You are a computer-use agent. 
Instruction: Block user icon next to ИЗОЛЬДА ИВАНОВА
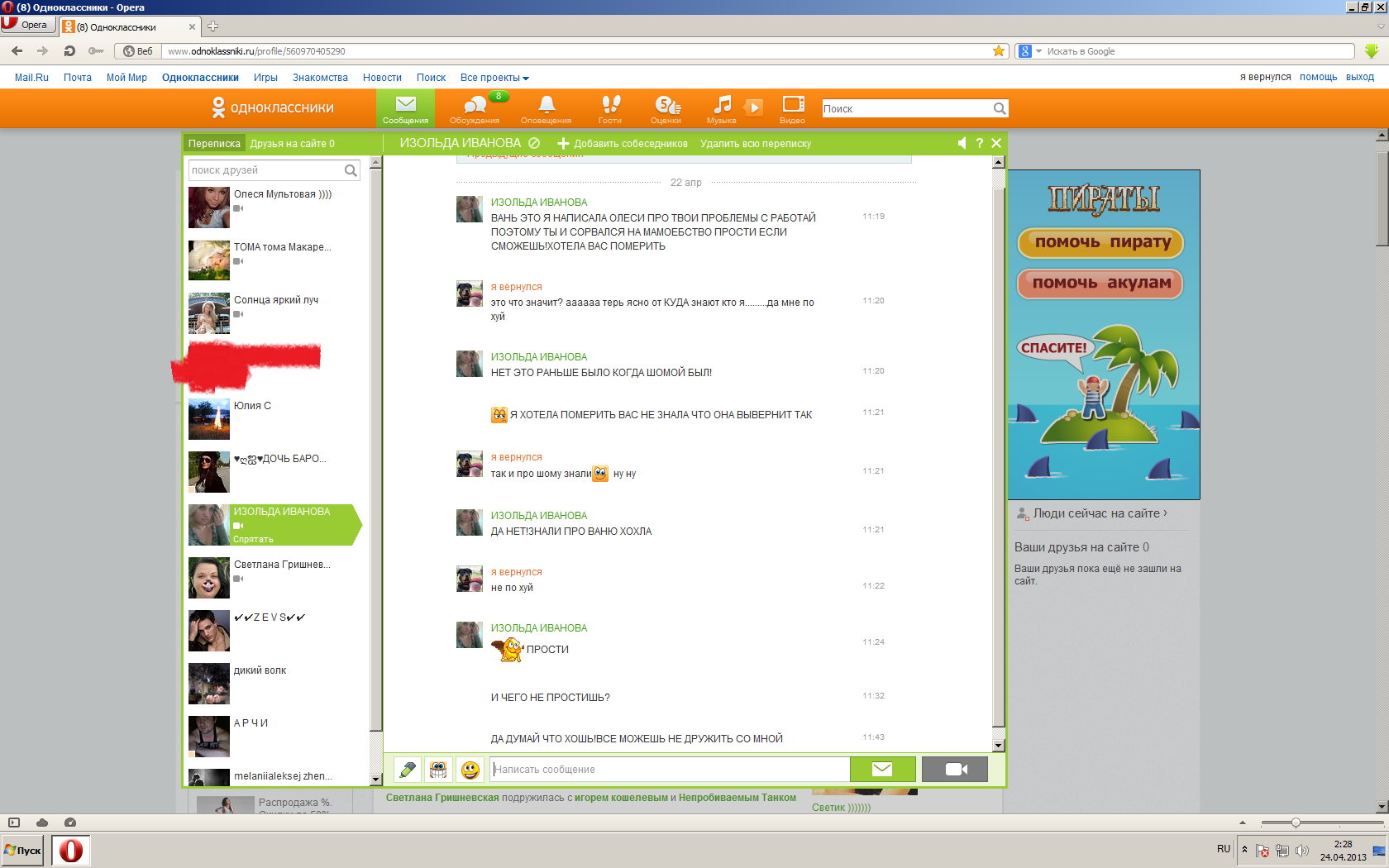tap(534, 143)
